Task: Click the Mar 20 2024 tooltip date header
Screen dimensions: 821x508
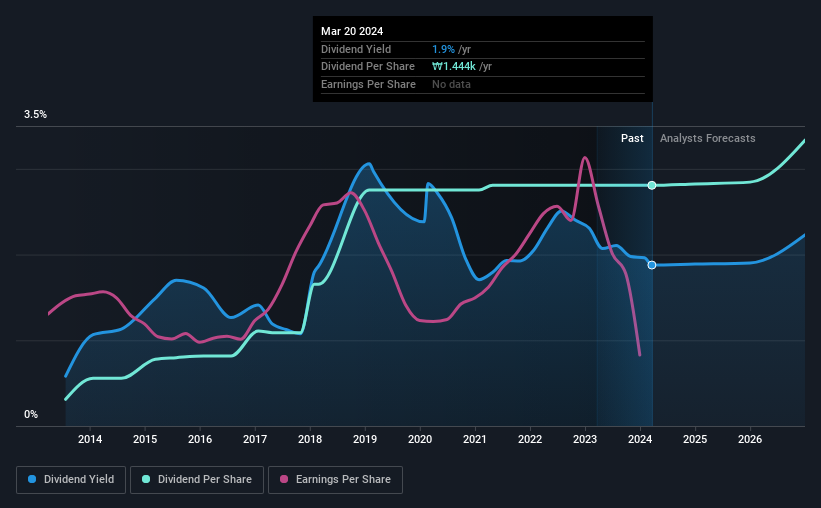Action: pos(352,31)
